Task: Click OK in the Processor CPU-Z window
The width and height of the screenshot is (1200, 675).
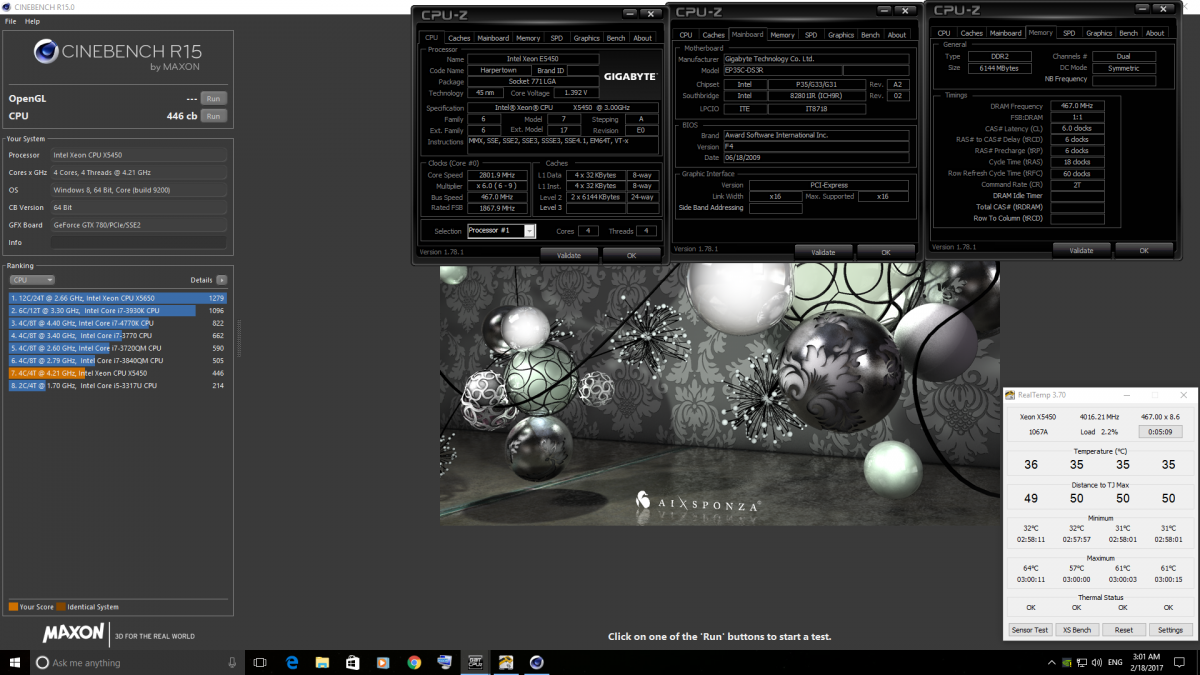Action: pyautogui.click(x=631, y=255)
